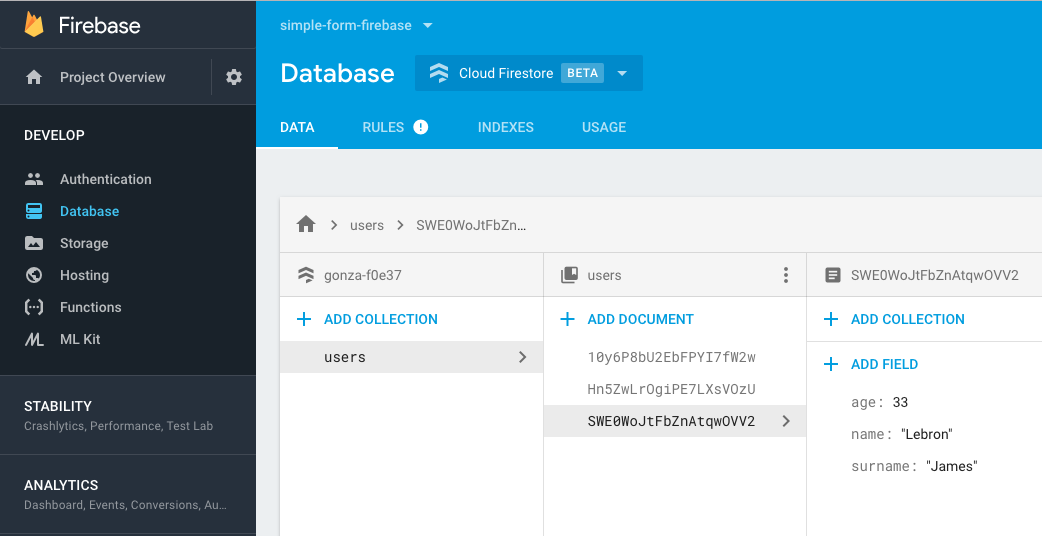Click SWE0WoJtFbZn… breadcrumb link

tap(471, 225)
